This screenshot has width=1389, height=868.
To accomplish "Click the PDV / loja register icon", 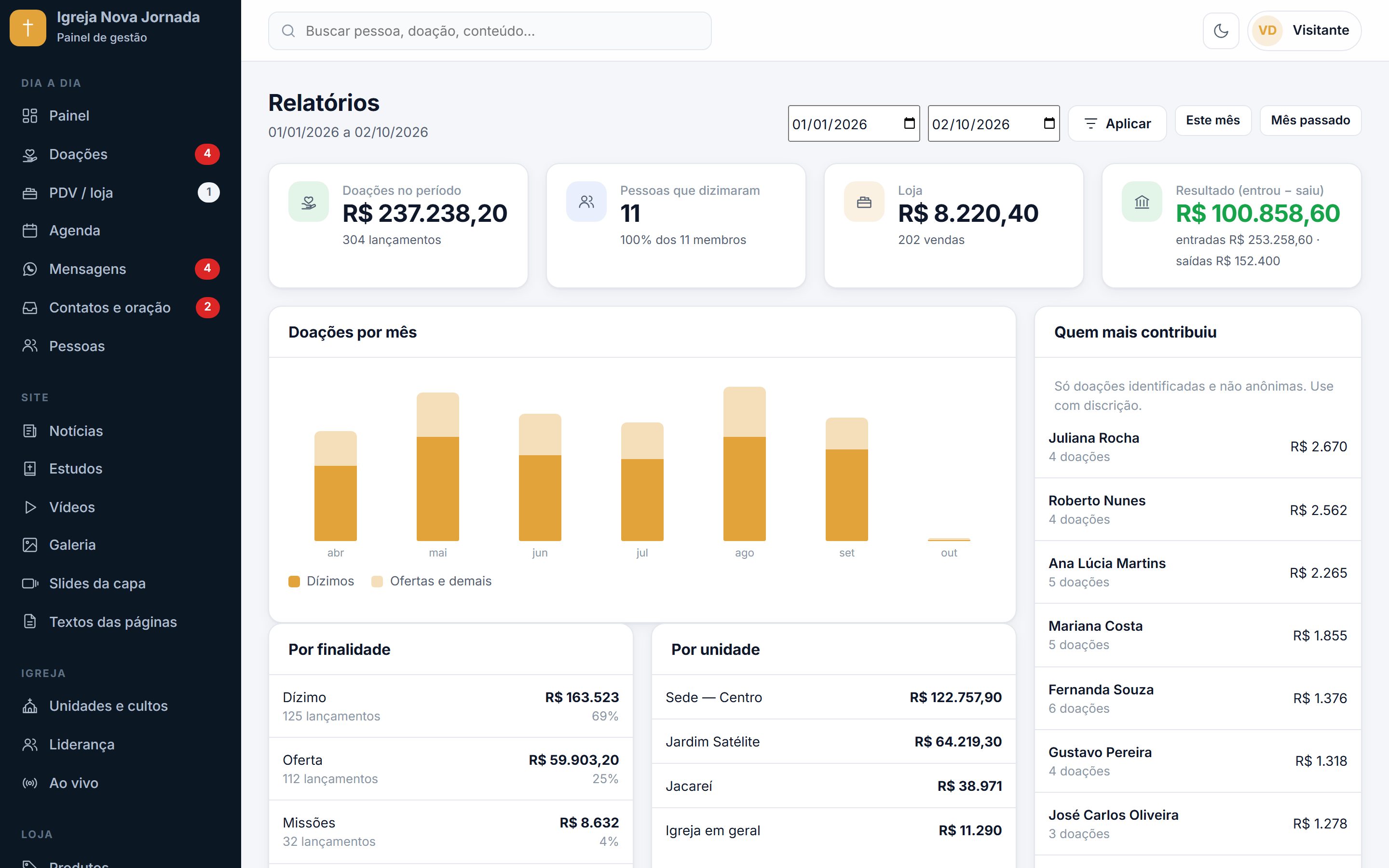I will 30,193.
